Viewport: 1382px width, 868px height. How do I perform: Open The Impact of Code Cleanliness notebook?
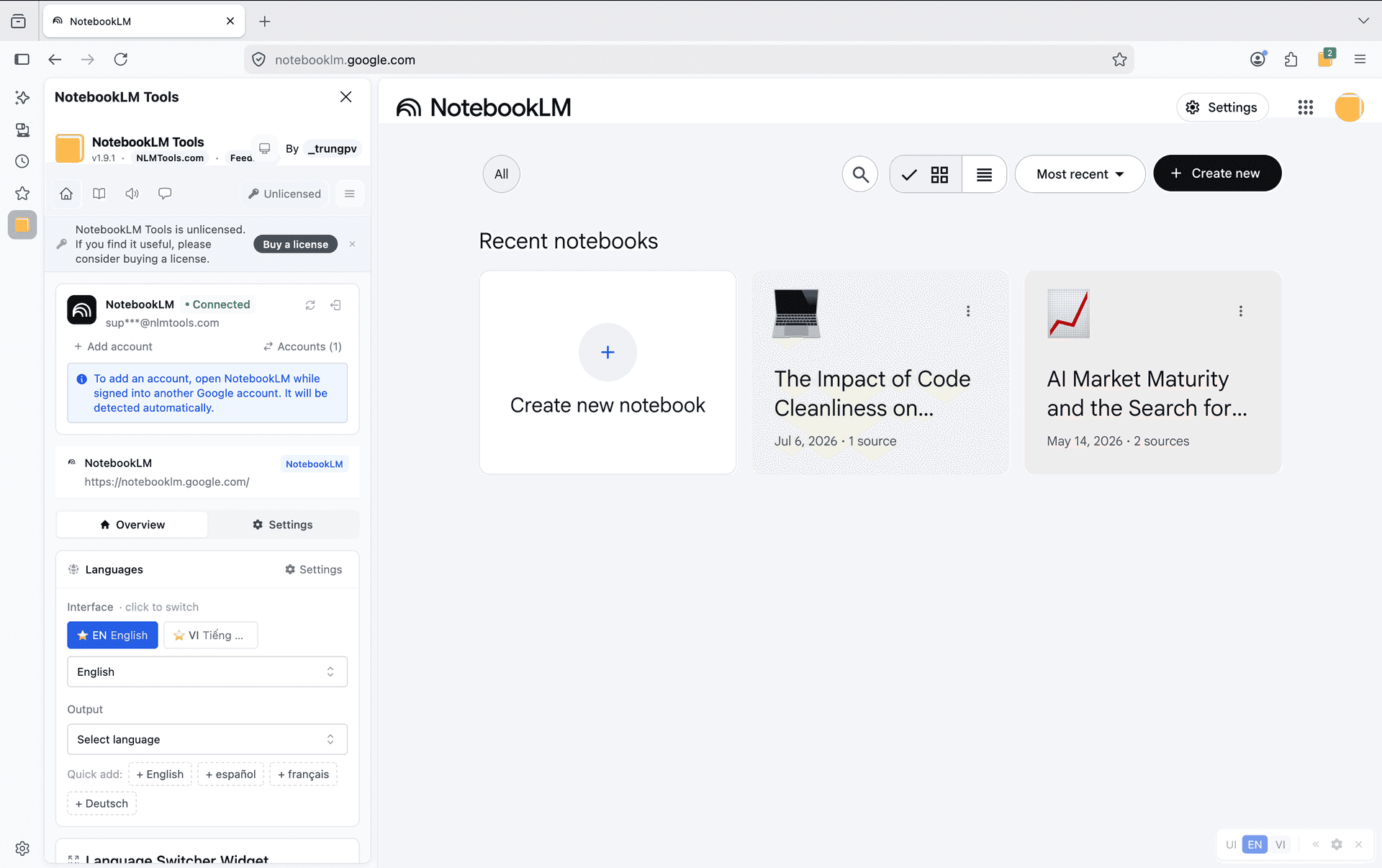click(x=880, y=372)
